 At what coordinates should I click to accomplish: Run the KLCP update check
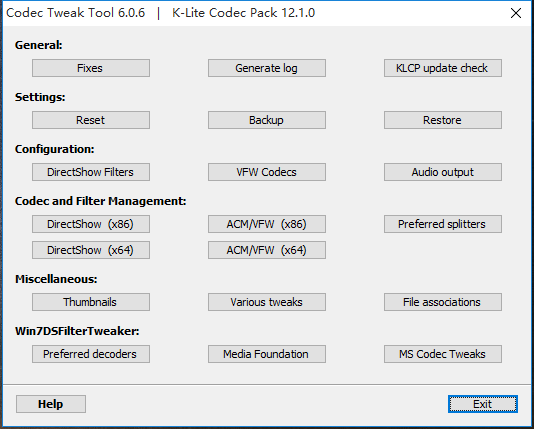pos(443,68)
